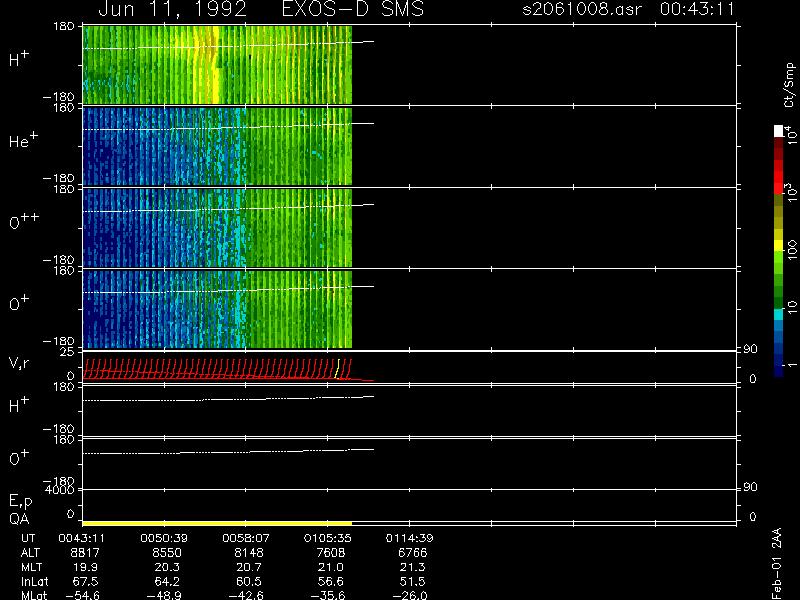The image size is (800, 600).
Task: Click the He+ colored spectrogram plot
Action: point(217,146)
